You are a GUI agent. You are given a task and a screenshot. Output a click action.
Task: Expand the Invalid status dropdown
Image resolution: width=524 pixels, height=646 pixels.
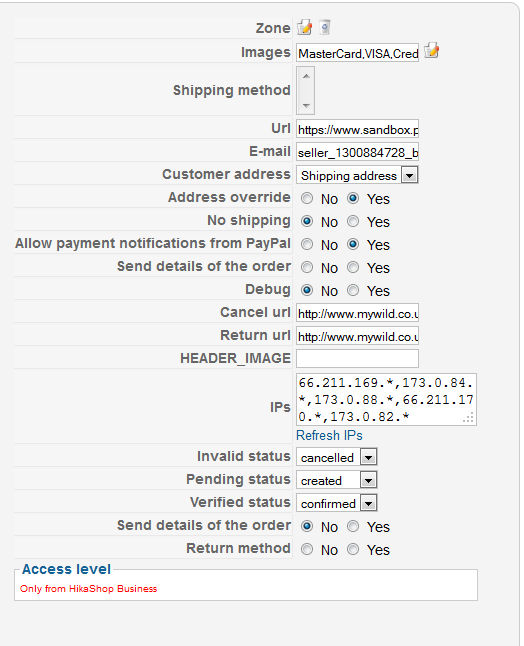[x=337, y=457]
